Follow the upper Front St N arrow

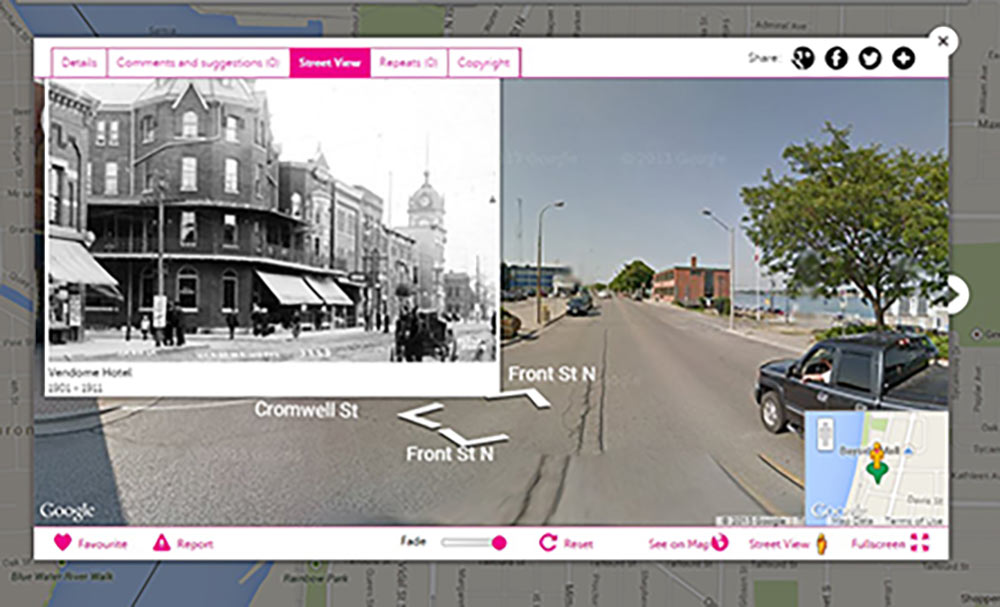(520, 398)
